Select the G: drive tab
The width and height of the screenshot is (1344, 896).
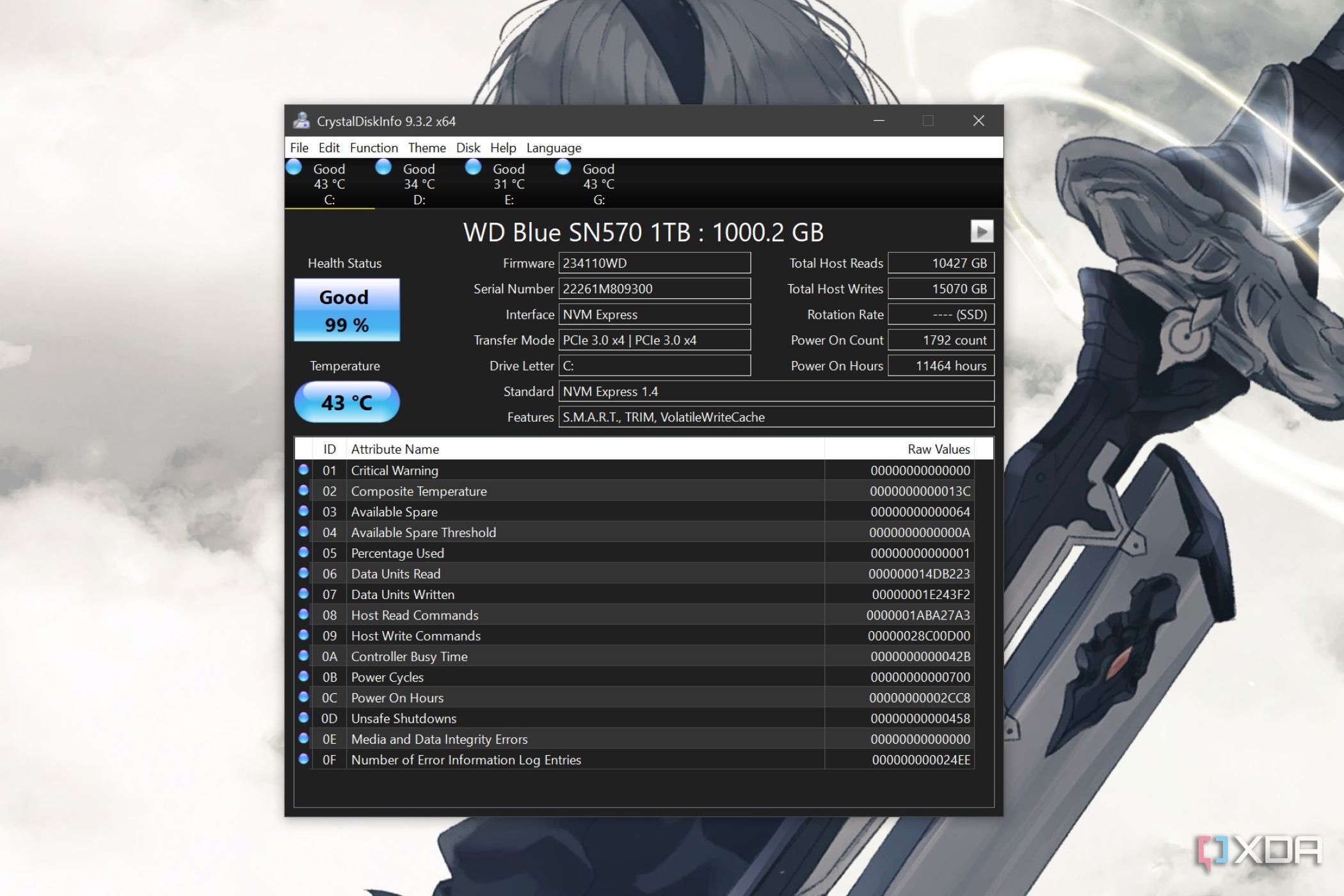(x=598, y=184)
